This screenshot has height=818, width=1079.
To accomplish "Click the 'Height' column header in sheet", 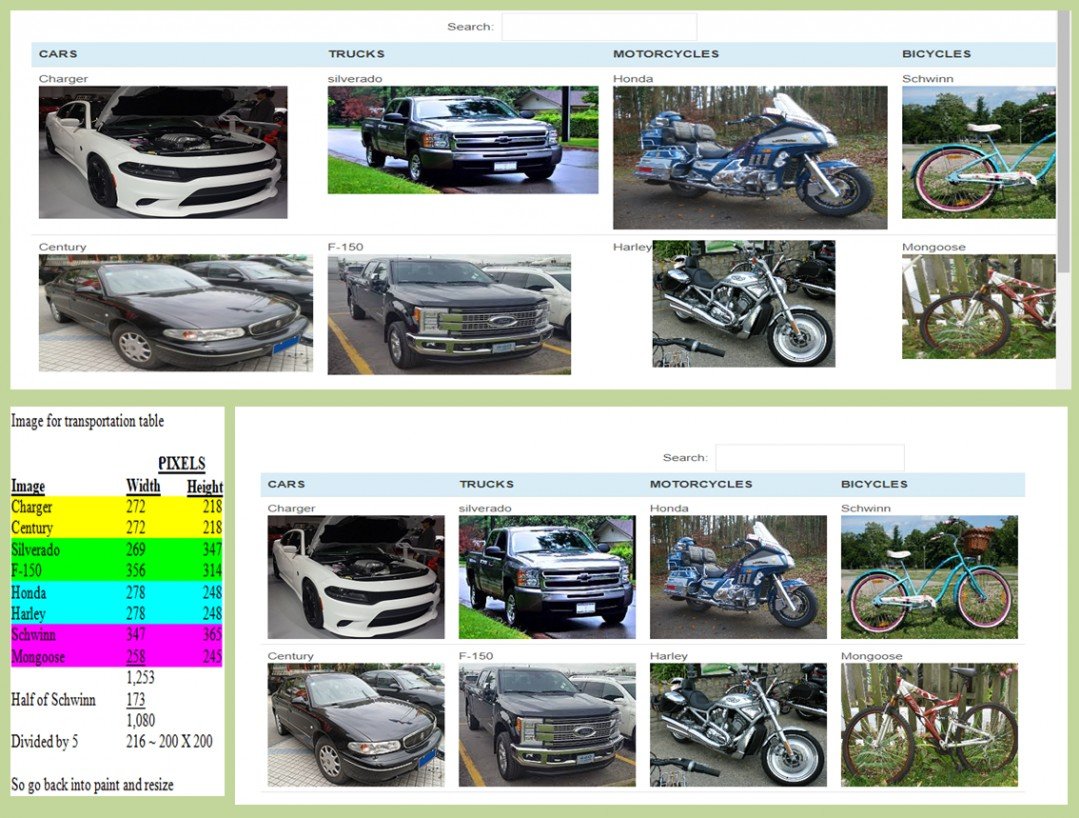I will tap(204, 486).
